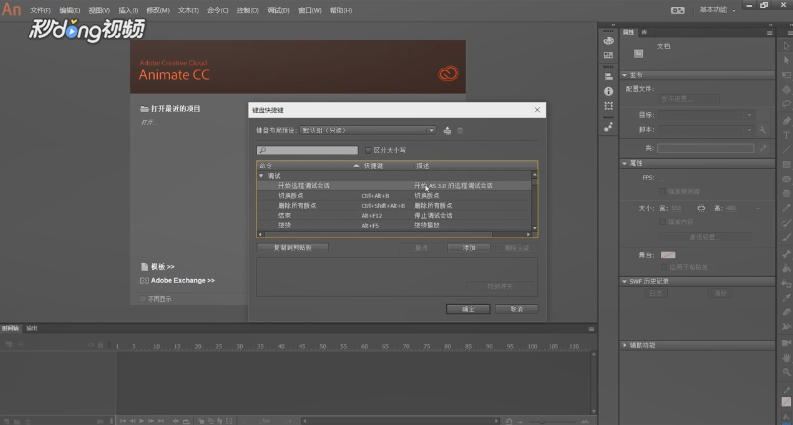Click the fill color swatch in tools

point(786,402)
